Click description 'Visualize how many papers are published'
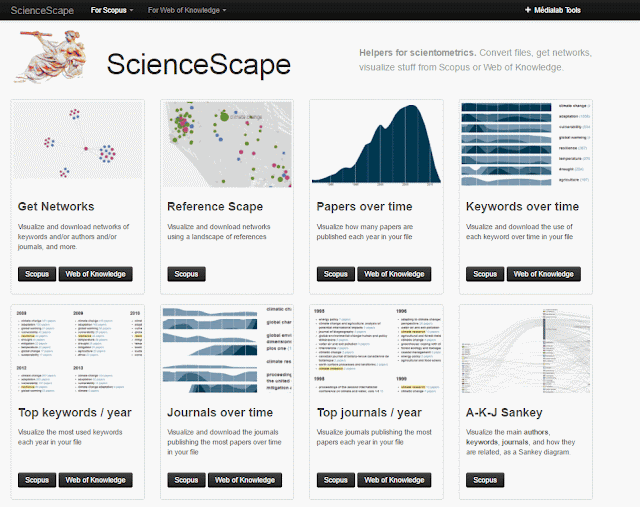This screenshot has width=640, height=507. 364,231
